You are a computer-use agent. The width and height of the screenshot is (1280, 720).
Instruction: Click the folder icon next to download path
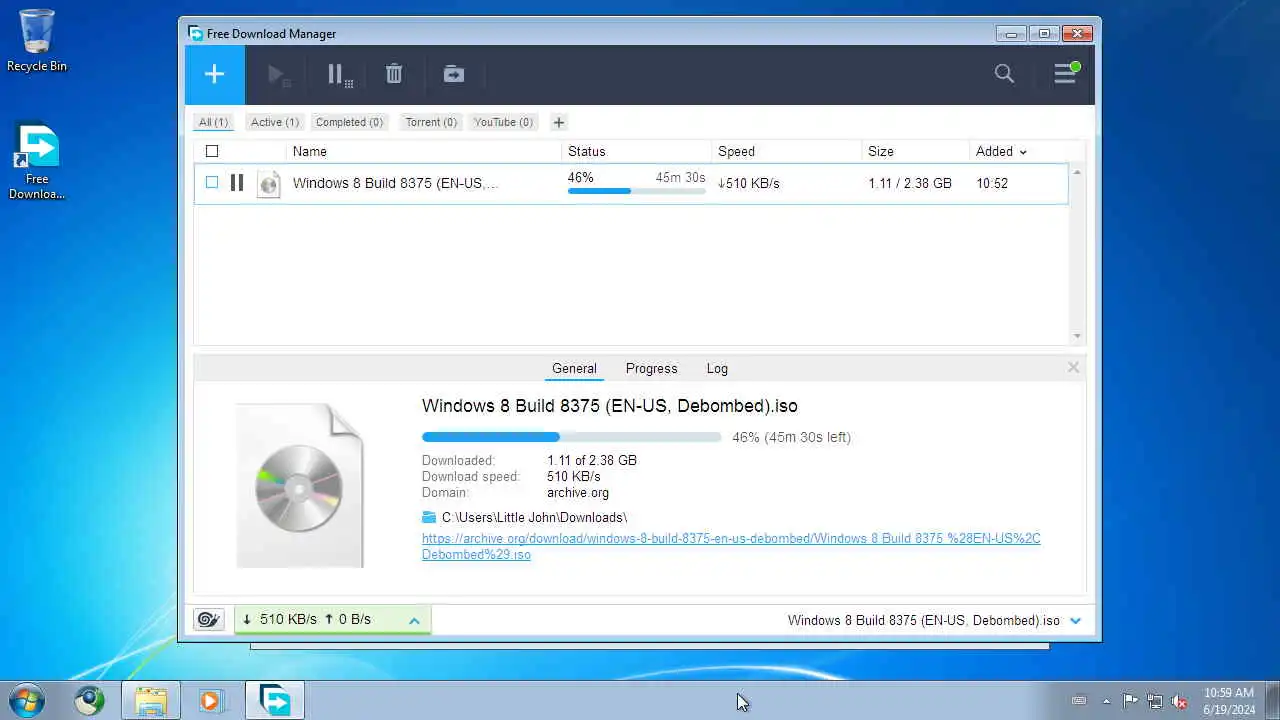pyautogui.click(x=429, y=517)
